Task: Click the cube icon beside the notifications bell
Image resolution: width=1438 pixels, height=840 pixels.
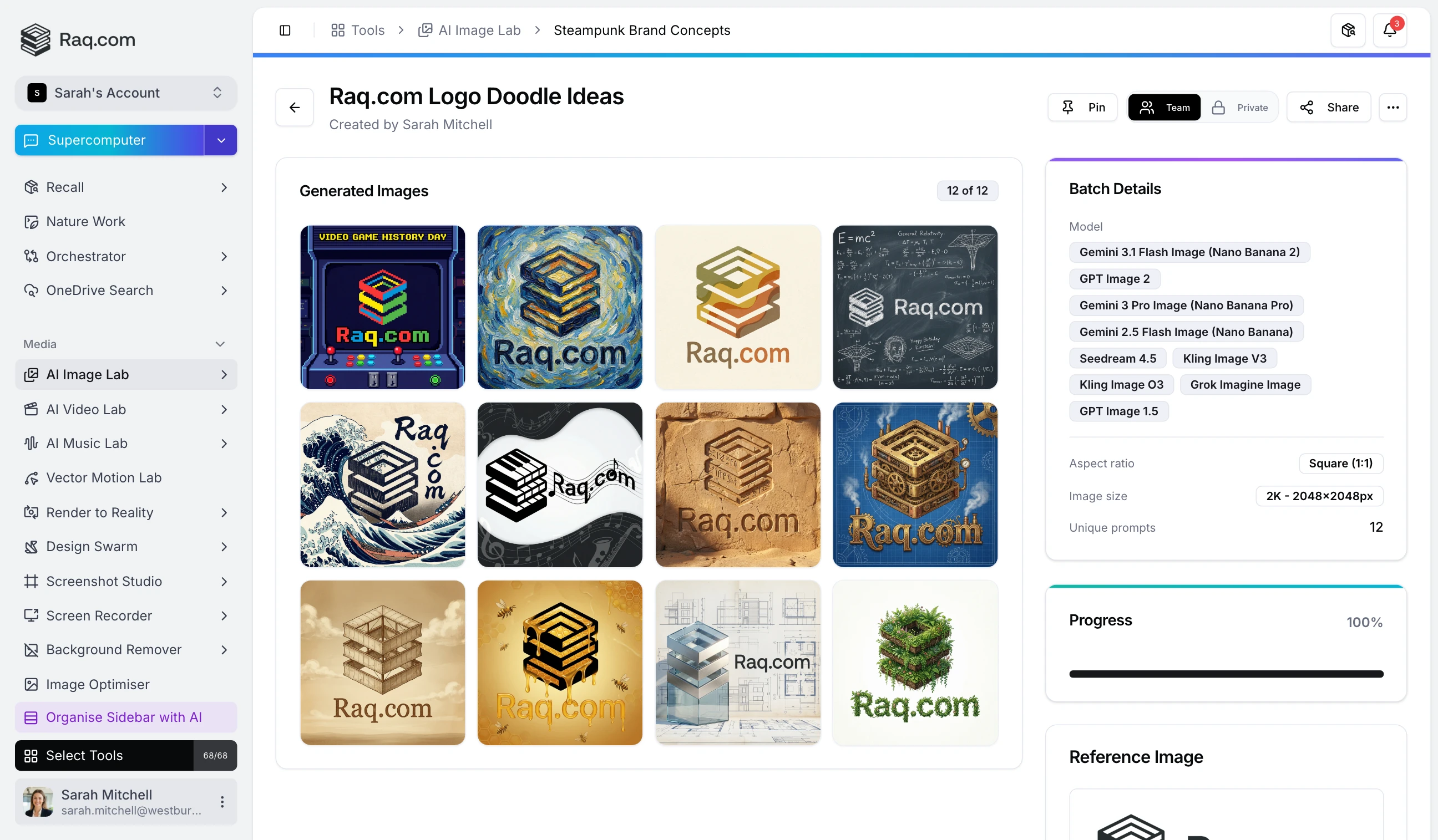Action: click(1348, 29)
